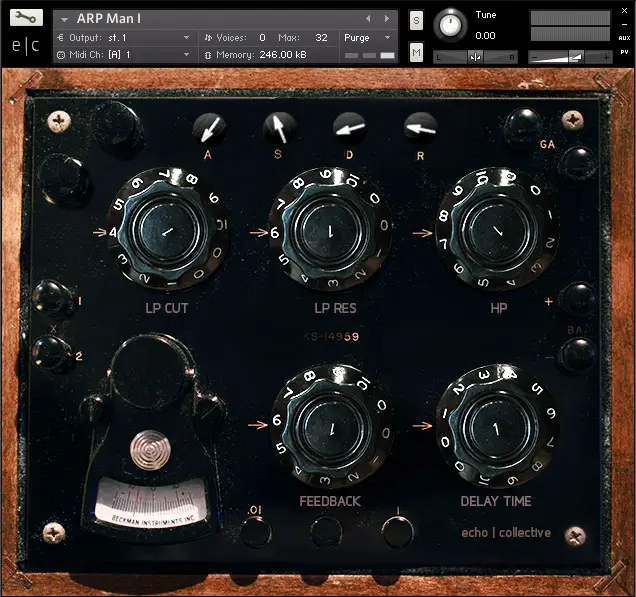Mute the instrument with the M button
The height and width of the screenshot is (597, 636).
click(416, 52)
